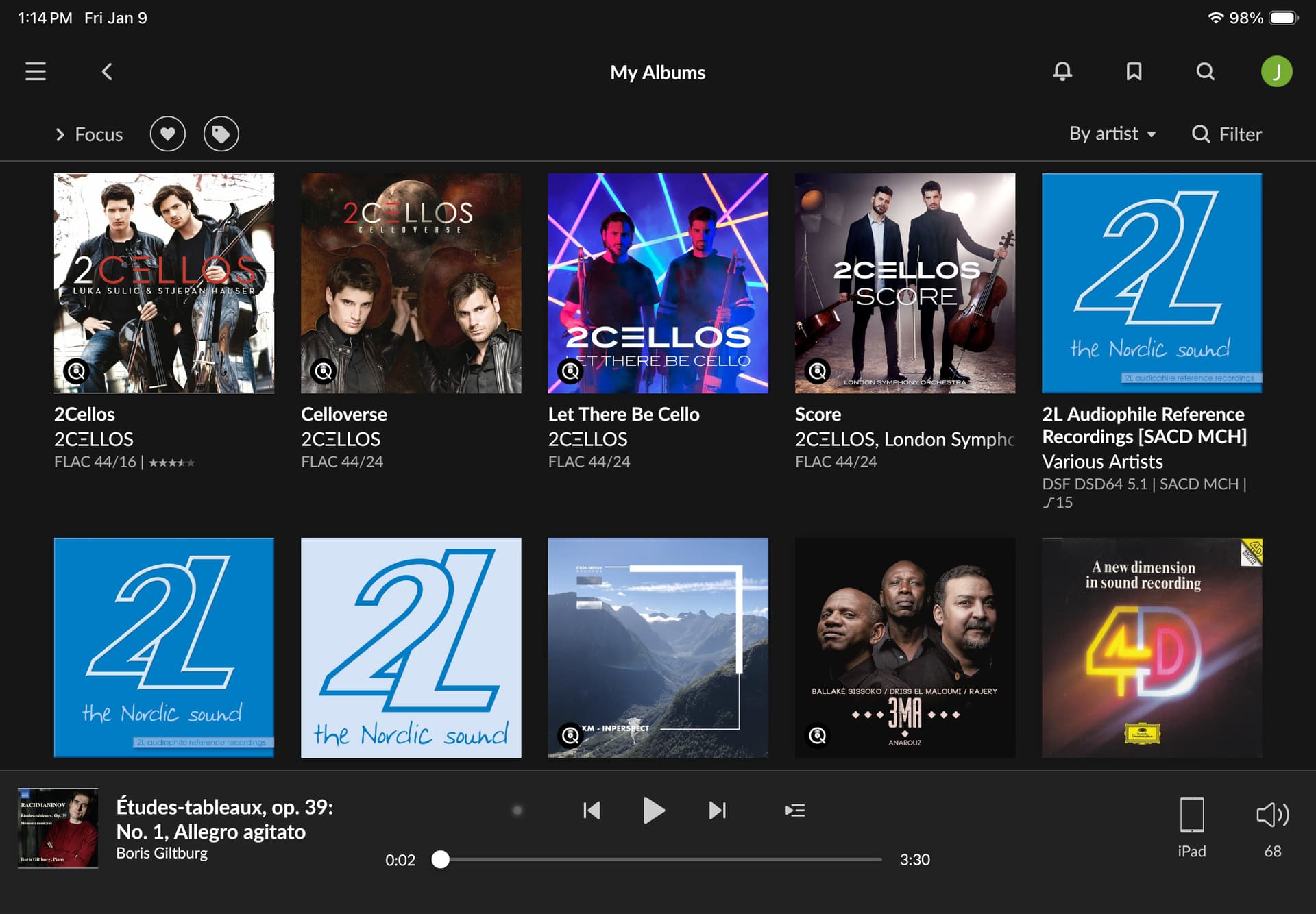Toggle the favorites heart filter

(x=168, y=134)
